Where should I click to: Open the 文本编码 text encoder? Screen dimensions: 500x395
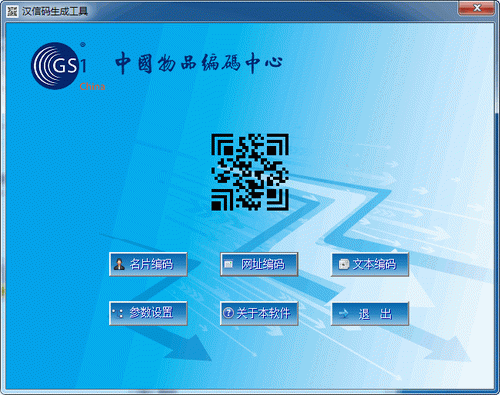(370, 264)
